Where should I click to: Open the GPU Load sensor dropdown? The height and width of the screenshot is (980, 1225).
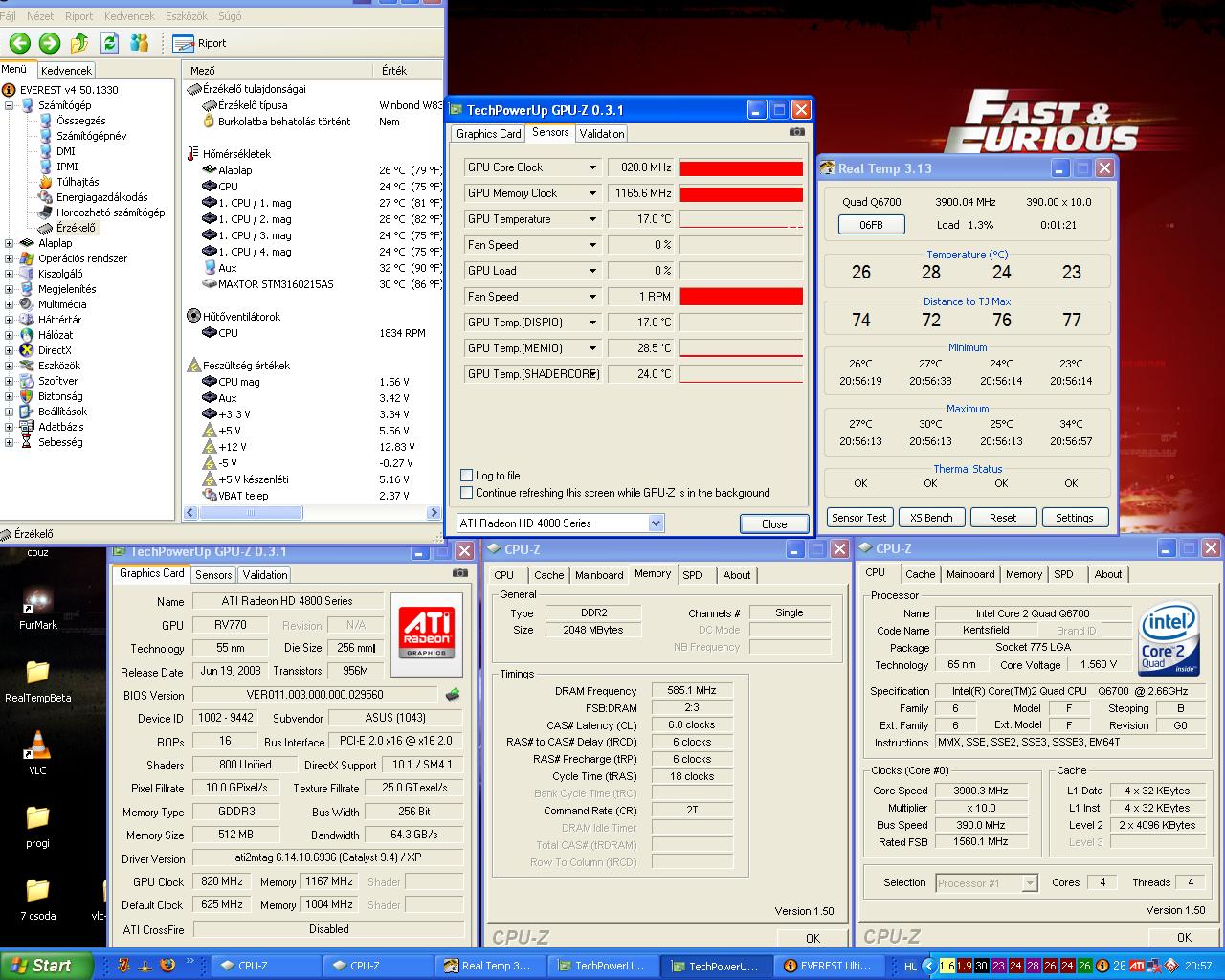pos(592,271)
